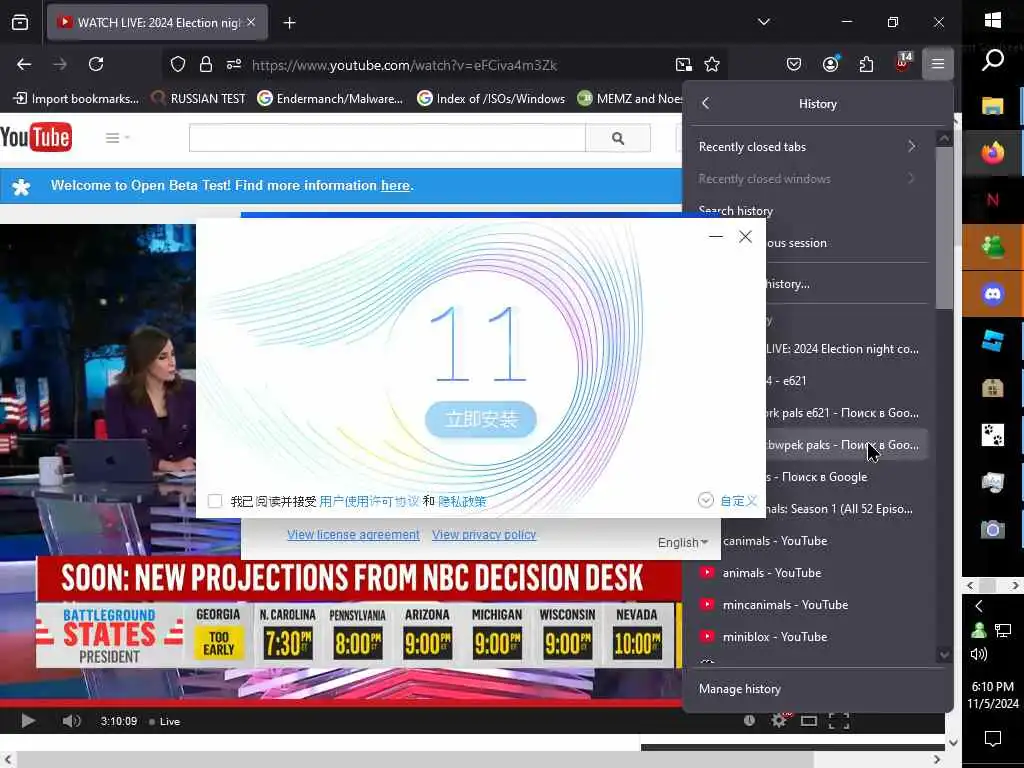Open View license agreement link

353,535
